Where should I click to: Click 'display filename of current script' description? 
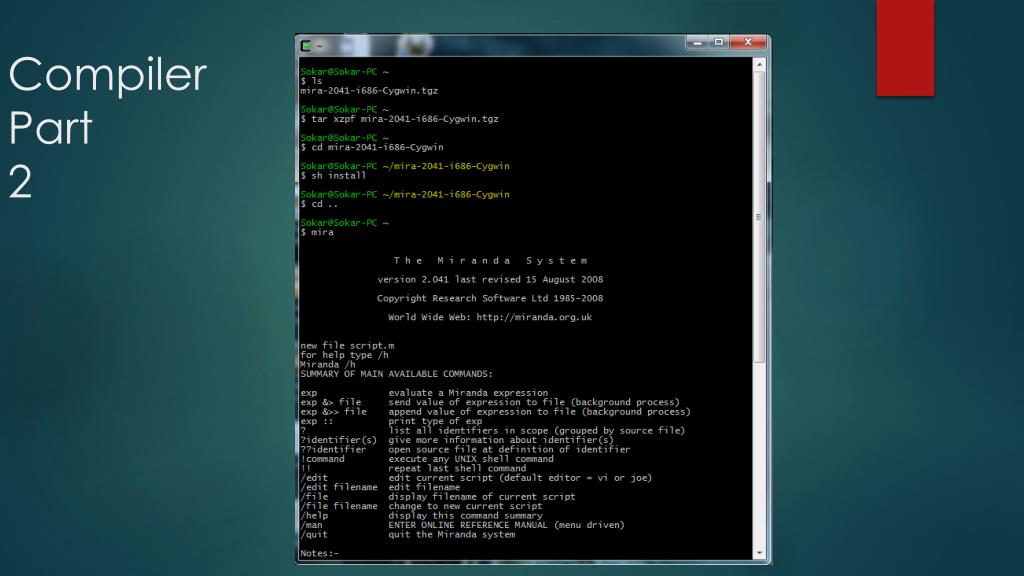482,496
